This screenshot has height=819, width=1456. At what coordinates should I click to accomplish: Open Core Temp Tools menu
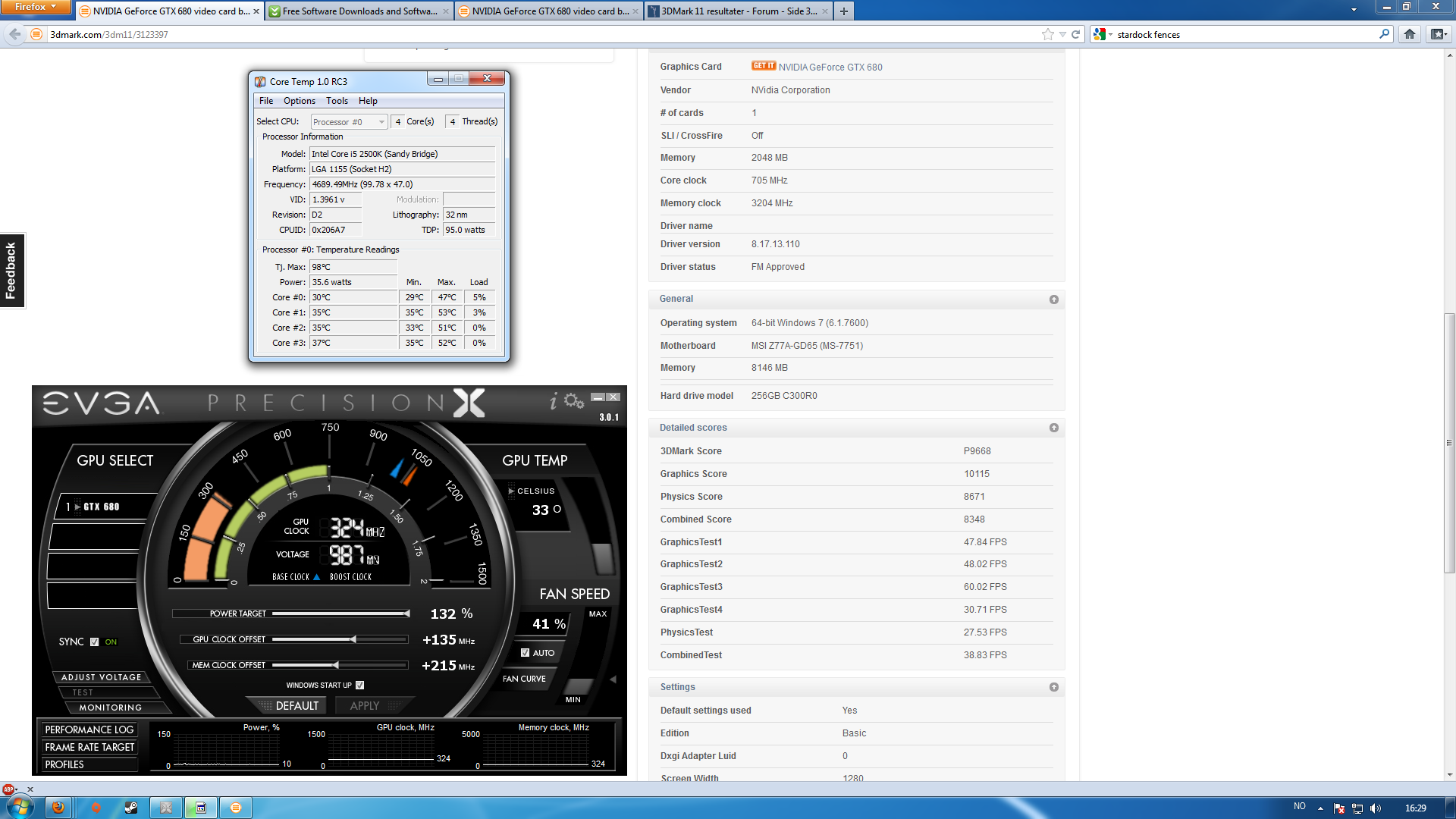(x=337, y=101)
